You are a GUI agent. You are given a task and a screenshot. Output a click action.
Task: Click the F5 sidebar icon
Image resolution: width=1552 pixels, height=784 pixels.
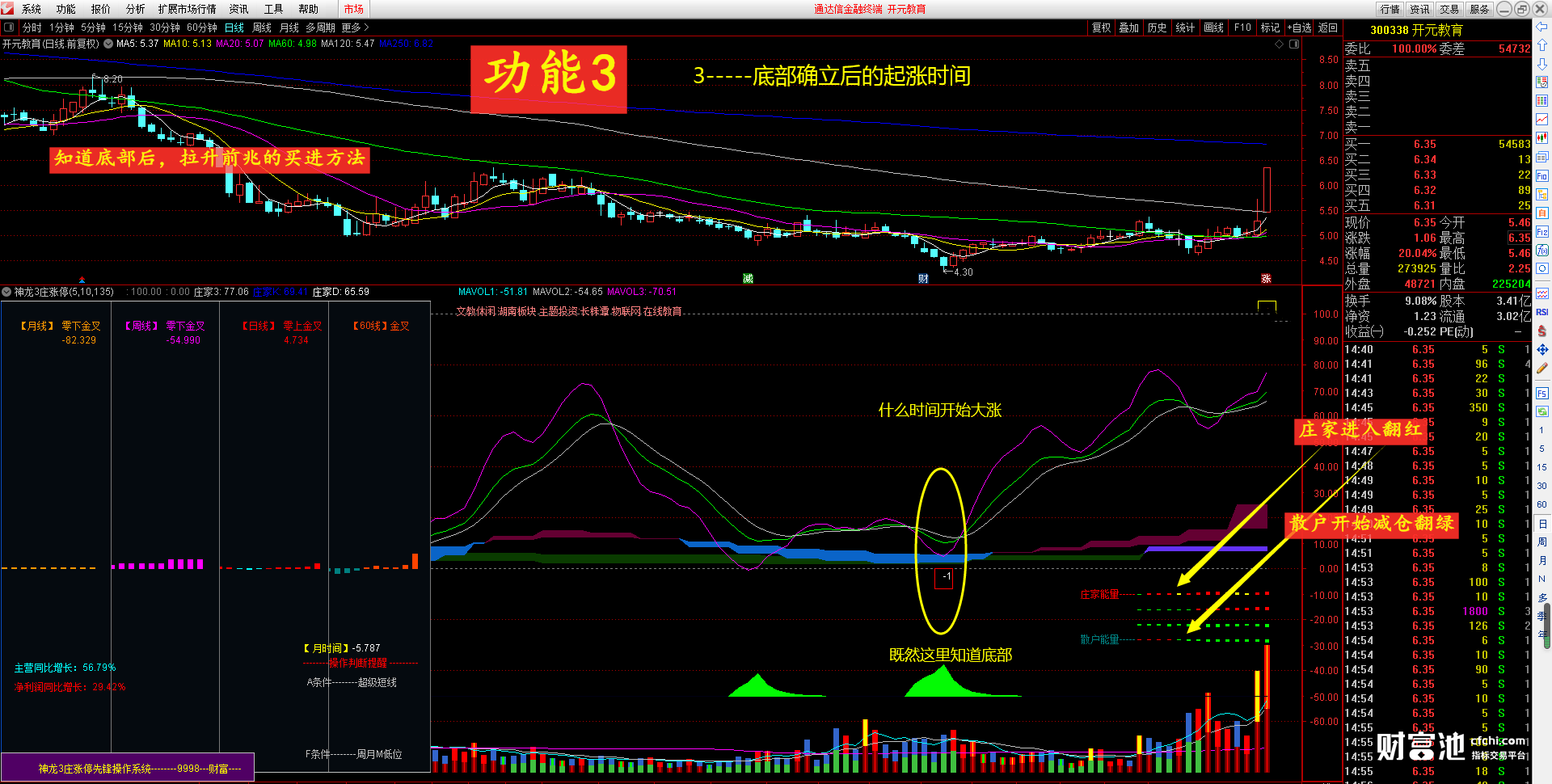click(x=1541, y=394)
